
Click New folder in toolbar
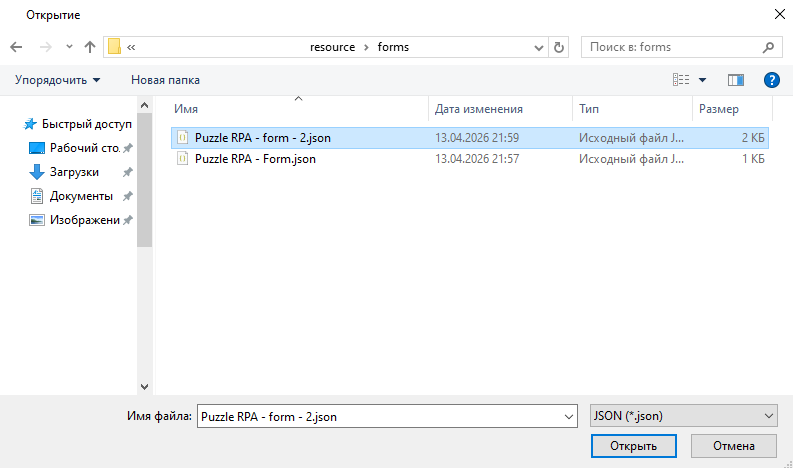coord(165,80)
